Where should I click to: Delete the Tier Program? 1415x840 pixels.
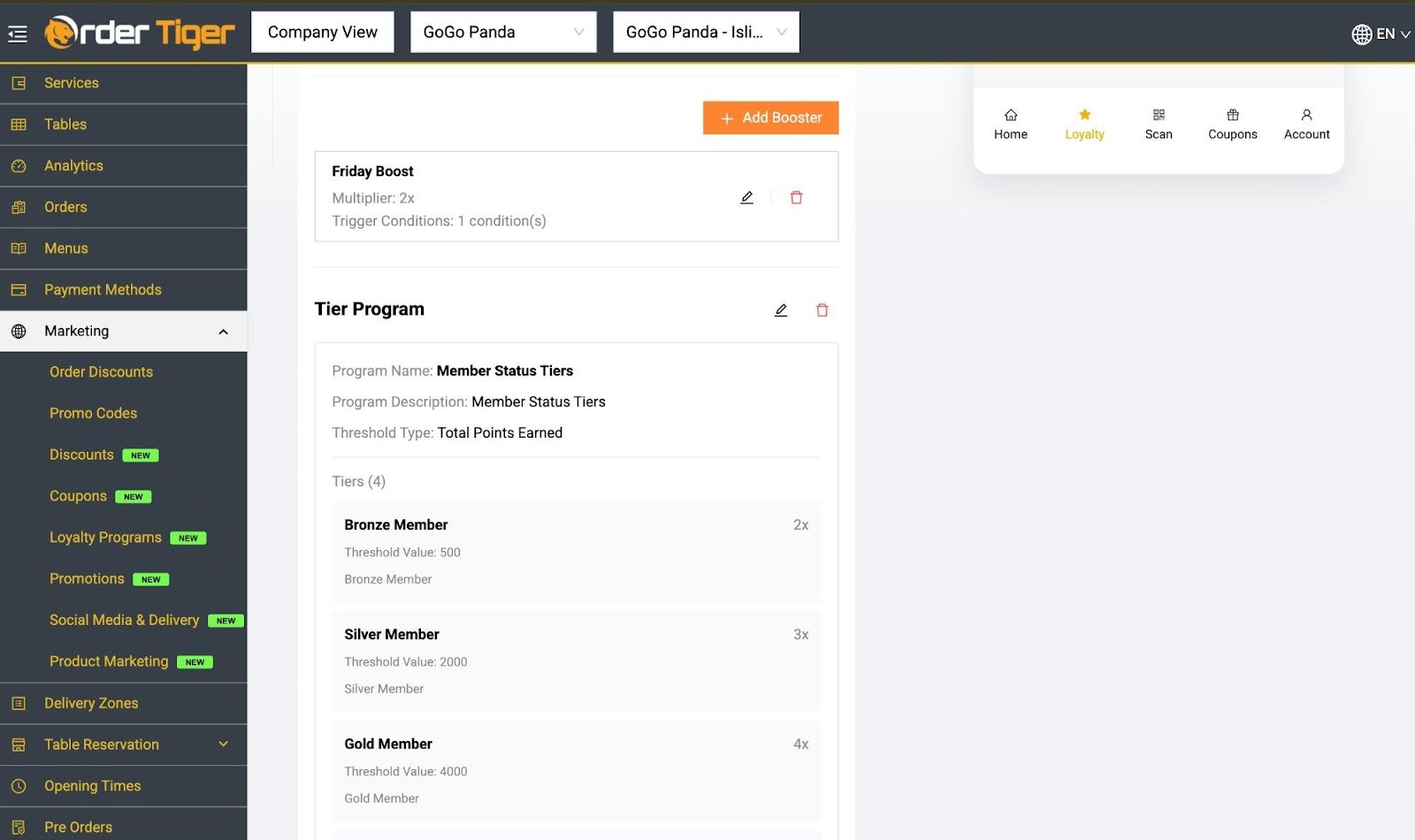822,309
